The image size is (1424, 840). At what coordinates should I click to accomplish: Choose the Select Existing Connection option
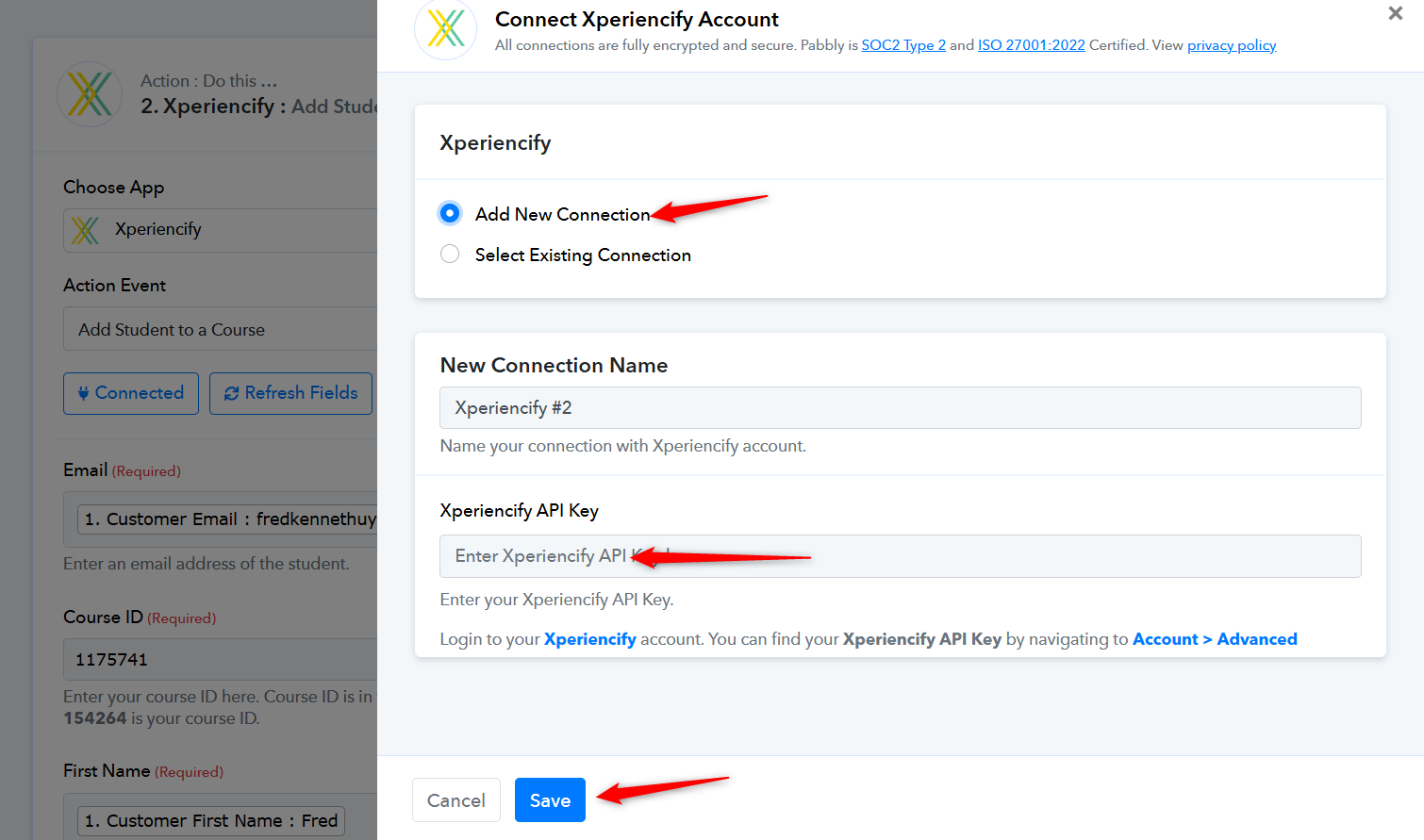(x=450, y=255)
